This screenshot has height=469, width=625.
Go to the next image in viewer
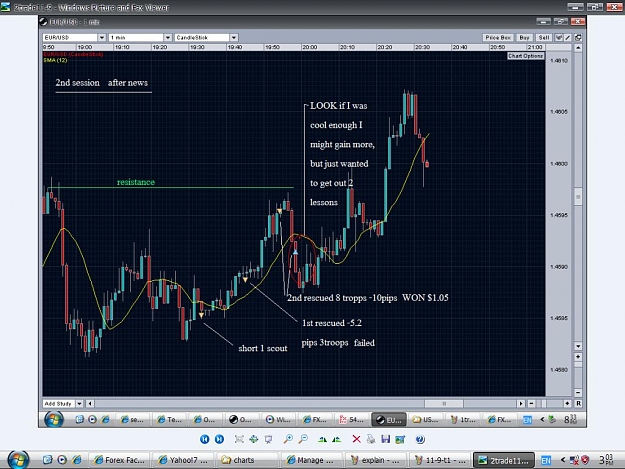coord(219,439)
